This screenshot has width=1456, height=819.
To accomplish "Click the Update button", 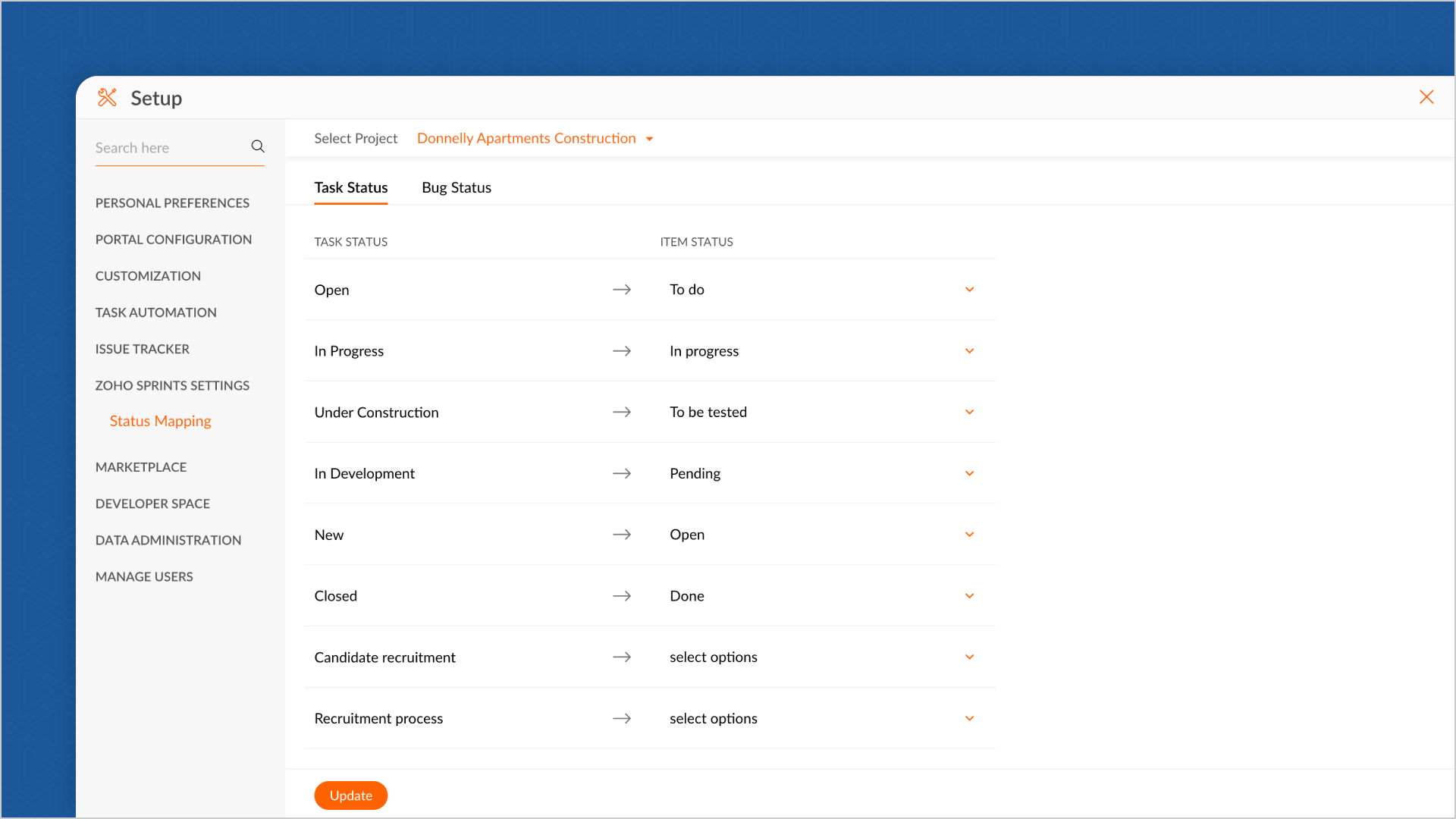I will click(350, 795).
